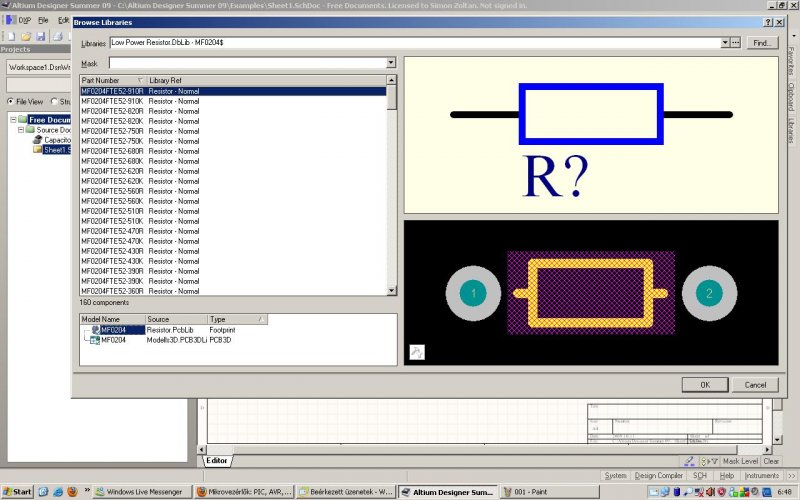Click the component list scroll up arrow
The width and height of the screenshot is (800, 500).
tap(391, 80)
